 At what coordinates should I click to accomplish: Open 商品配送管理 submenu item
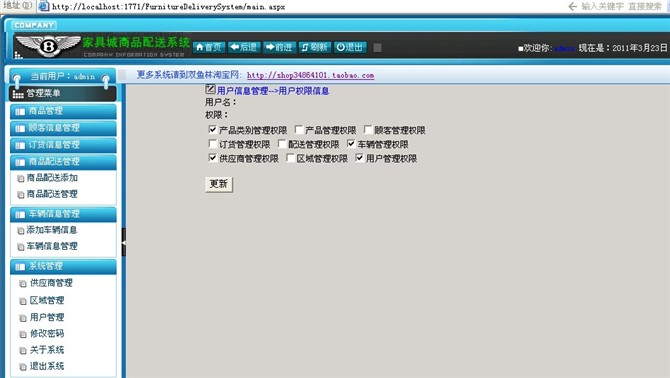click(52, 194)
